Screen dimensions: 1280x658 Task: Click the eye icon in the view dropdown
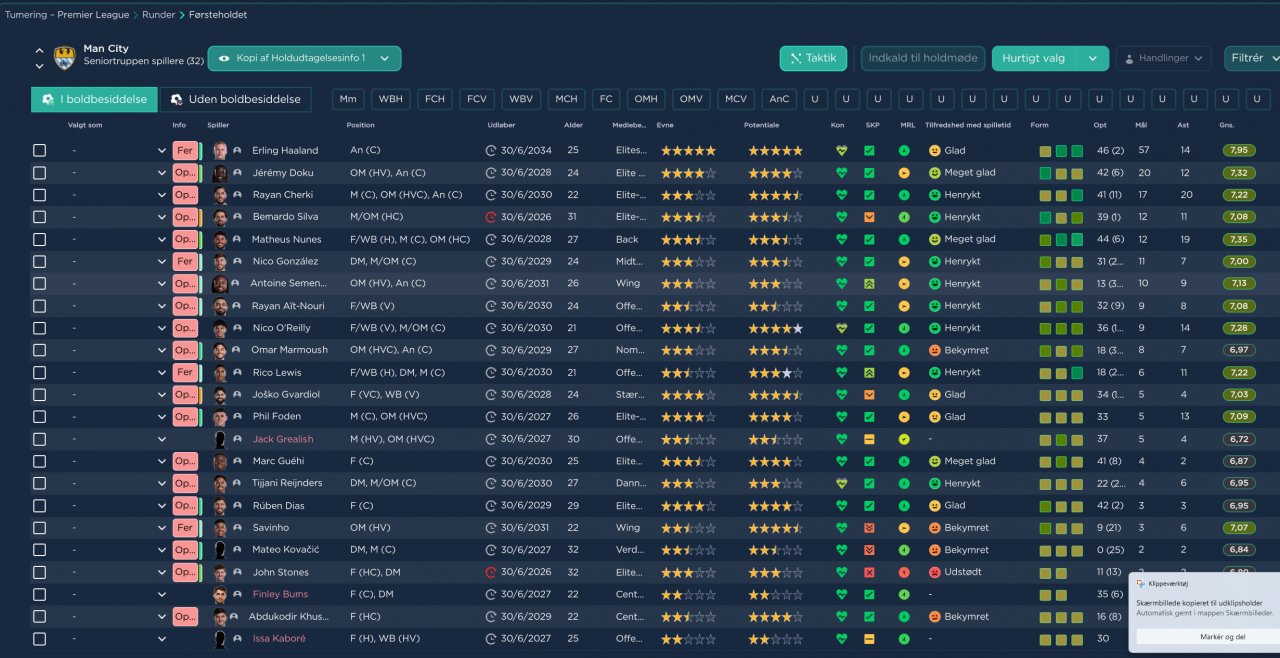[224, 58]
